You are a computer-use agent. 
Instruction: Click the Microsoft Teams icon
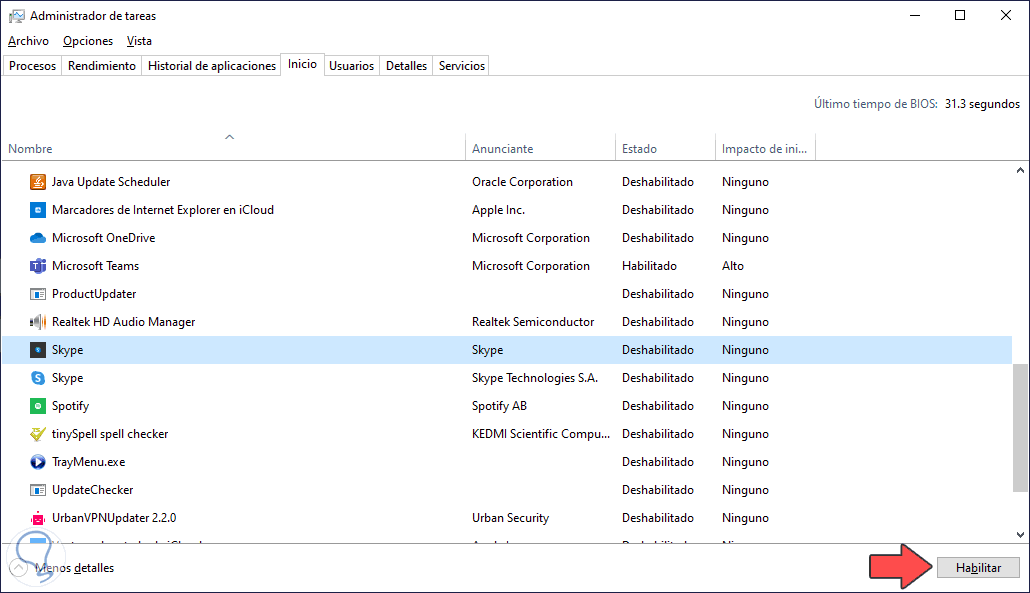(38, 266)
